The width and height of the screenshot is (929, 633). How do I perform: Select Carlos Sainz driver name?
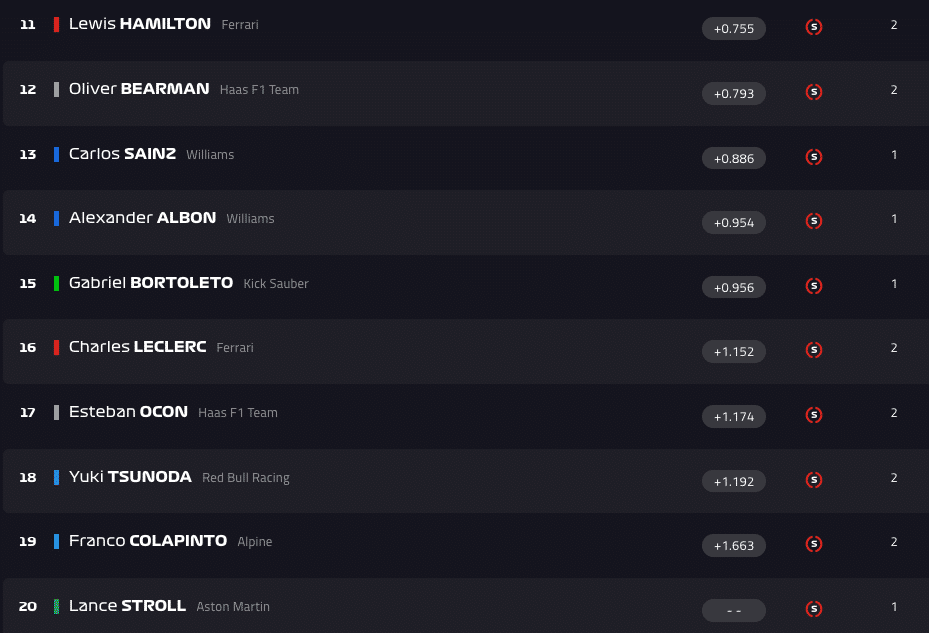pyautogui.click(x=122, y=154)
